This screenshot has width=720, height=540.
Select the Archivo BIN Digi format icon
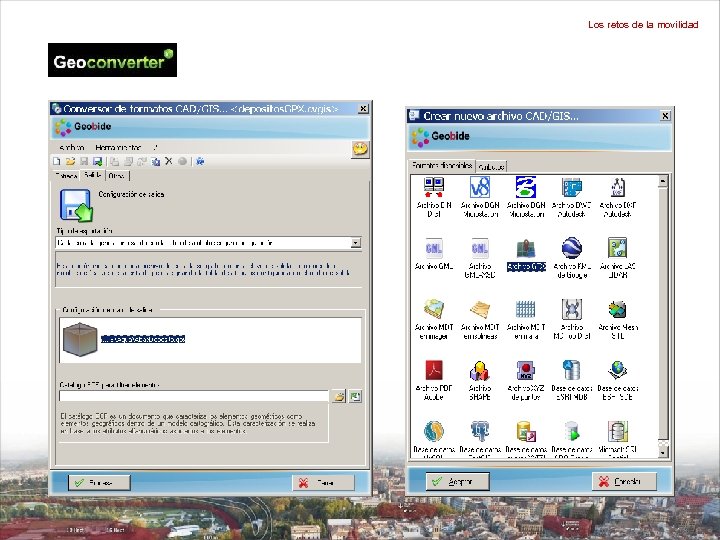click(433, 187)
